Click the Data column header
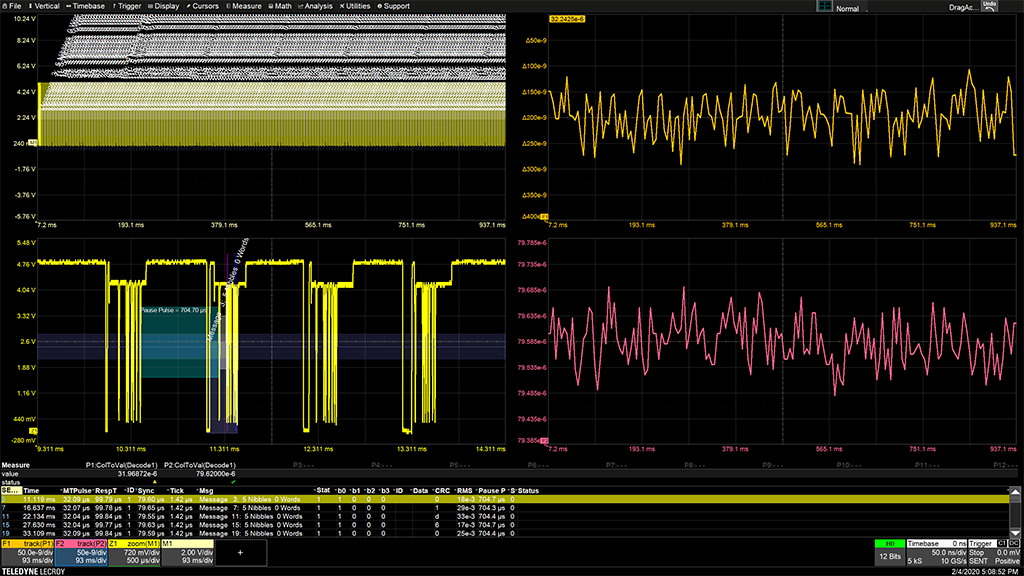The height and width of the screenshot is (576, 1024). 419,490
